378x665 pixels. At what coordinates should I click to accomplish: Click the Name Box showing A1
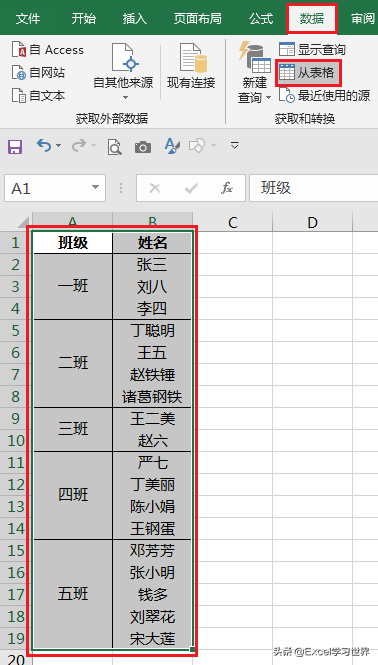55,188
